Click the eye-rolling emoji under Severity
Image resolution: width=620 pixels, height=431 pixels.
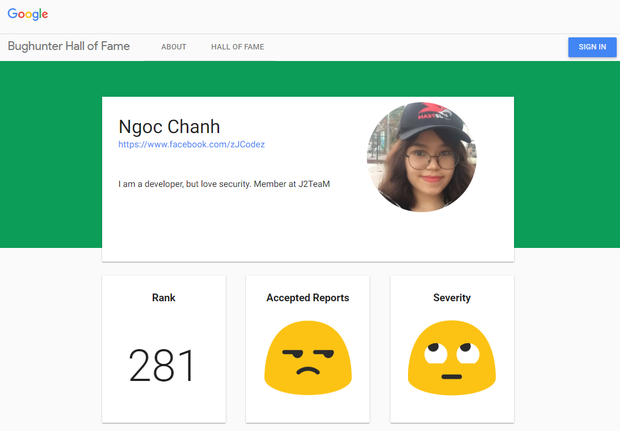point(452,358)
